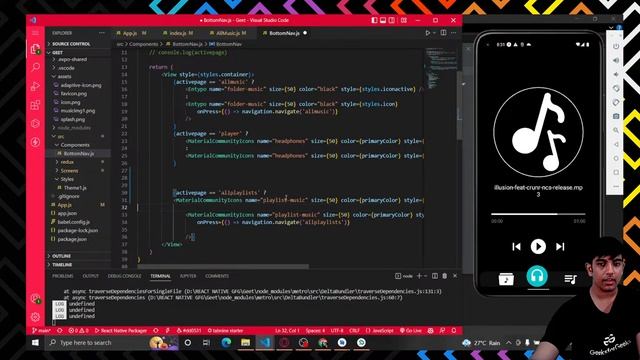Open the Manage gear in activity bar
Viewport: 640px width, 360px height.
pos(36,317)
